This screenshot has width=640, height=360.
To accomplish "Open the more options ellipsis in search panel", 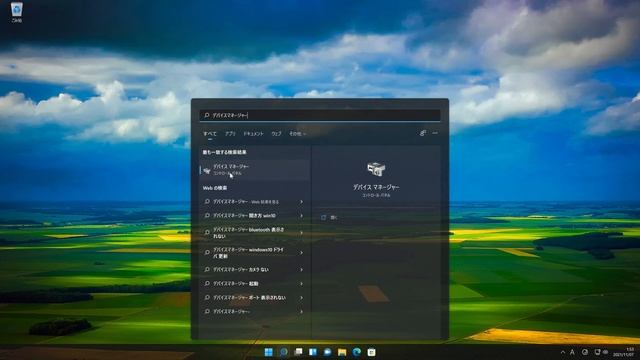I will [435, 133].
